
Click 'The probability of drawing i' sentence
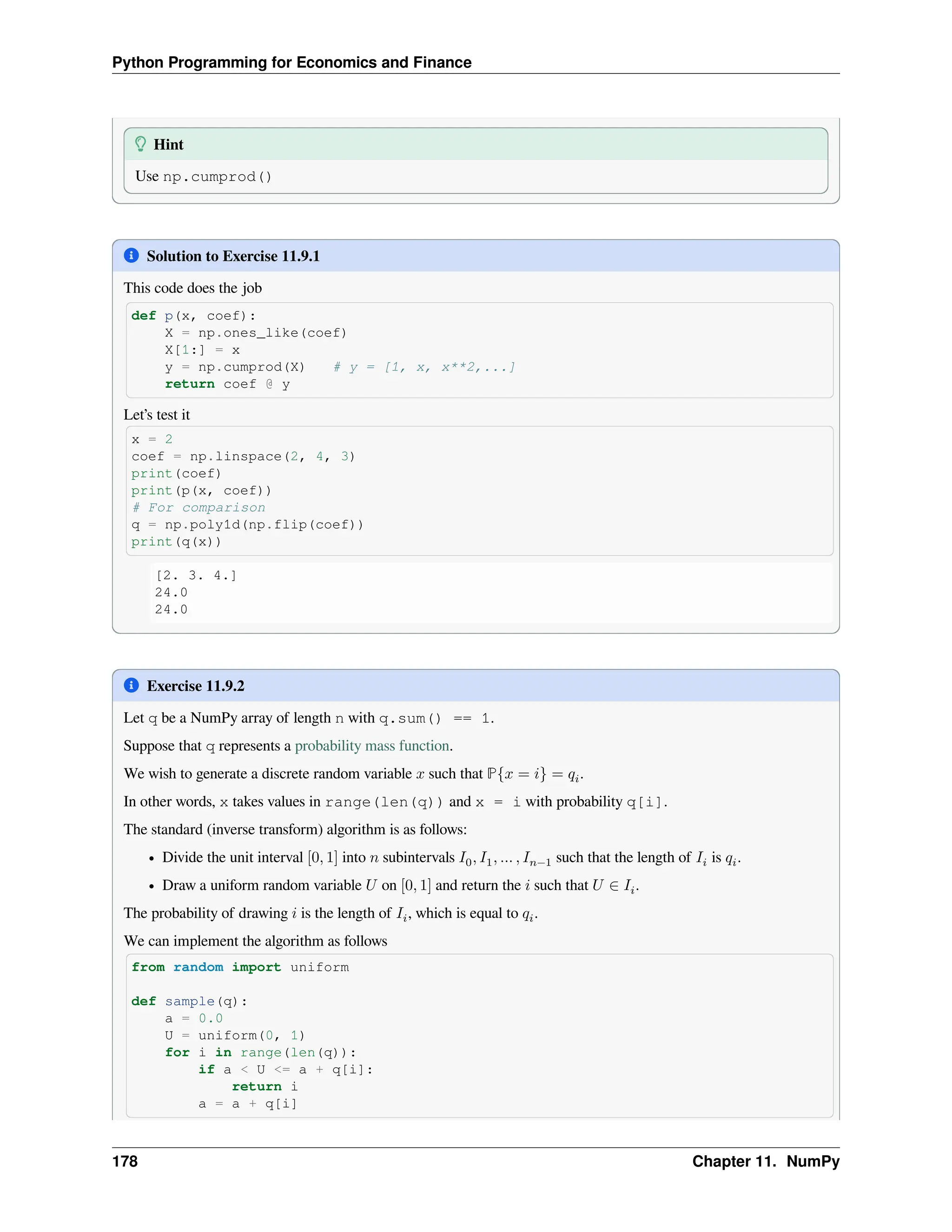[331, 914]
